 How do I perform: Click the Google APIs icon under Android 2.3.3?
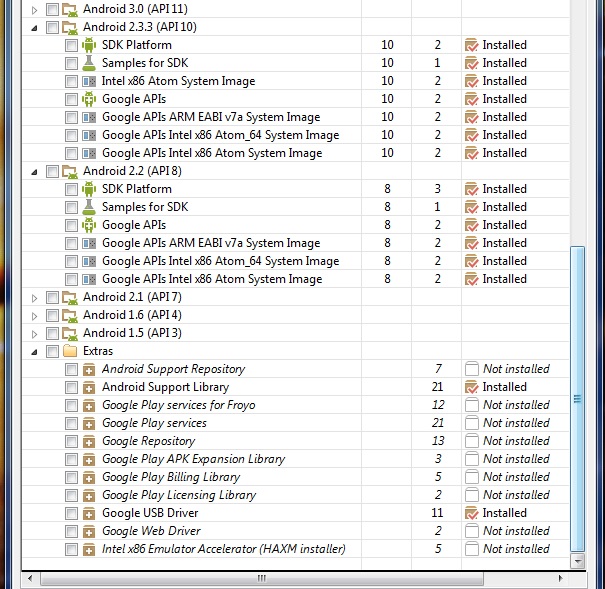tap(88, 99)
